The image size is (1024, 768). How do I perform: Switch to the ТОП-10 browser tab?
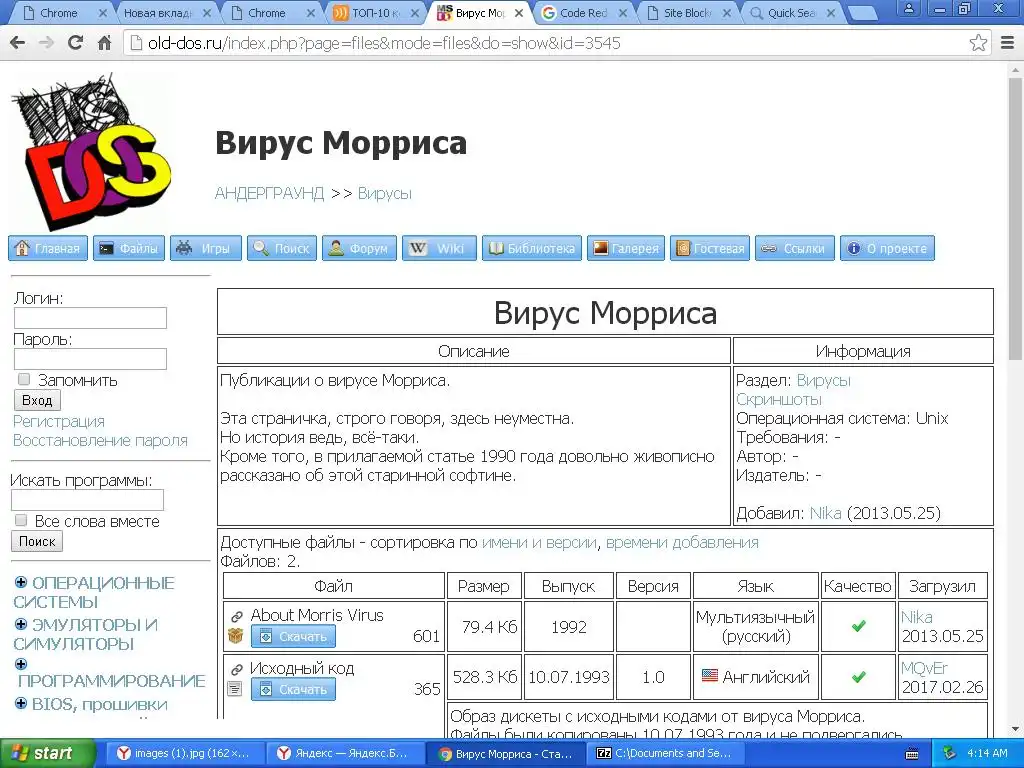click(375, 13)
